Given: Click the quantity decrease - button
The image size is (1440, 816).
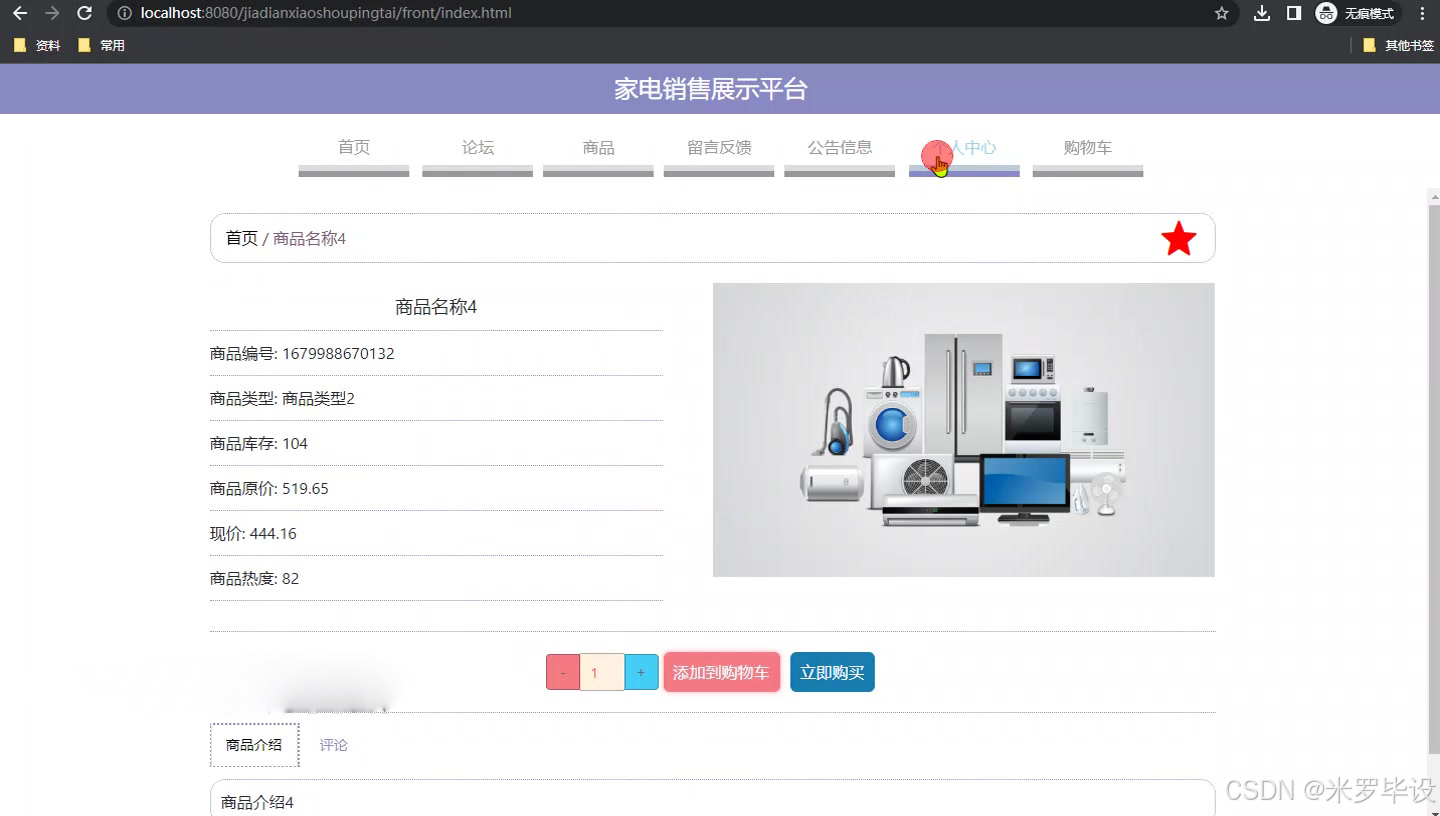Looking at the screenshot, I should click(x=562, y=672).
